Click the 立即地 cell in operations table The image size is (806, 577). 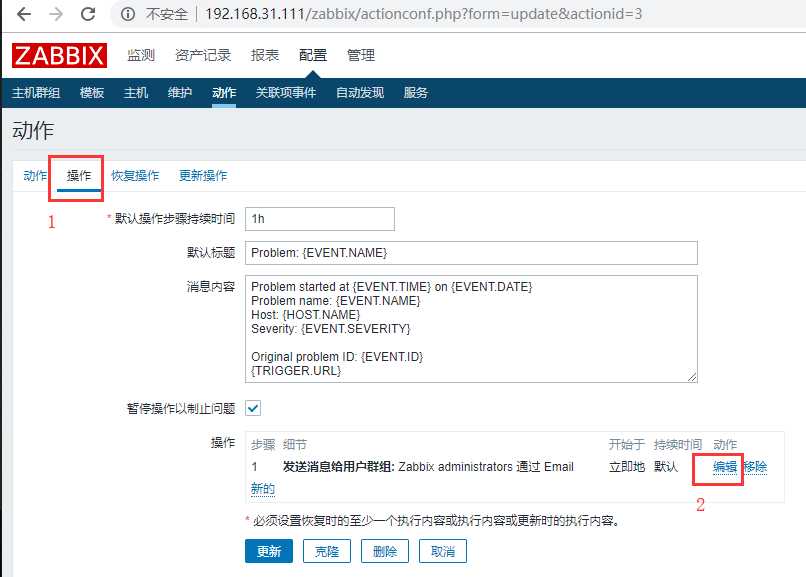click(x=627, y=467)
